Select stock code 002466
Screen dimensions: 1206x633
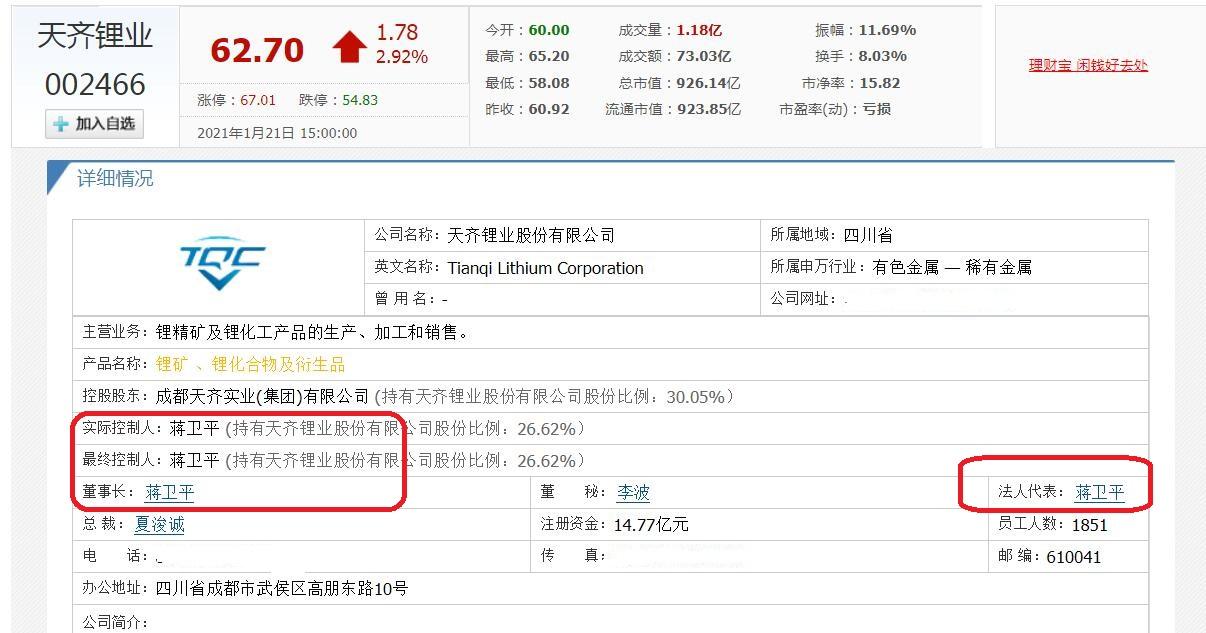95,84
